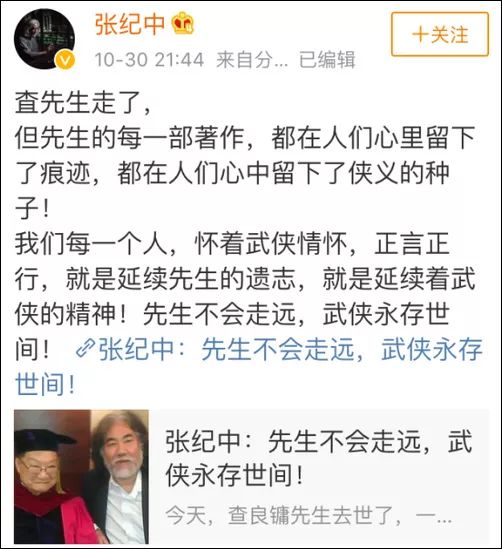This screenshot has width=502, height=549.
Task: Tap the 已编辑 edited label
Action: click(x=327, y=59)
